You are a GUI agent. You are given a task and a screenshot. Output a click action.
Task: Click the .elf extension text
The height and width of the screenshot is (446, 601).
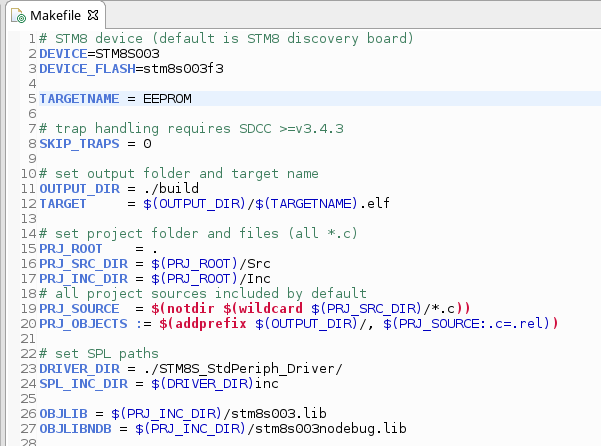374,203
